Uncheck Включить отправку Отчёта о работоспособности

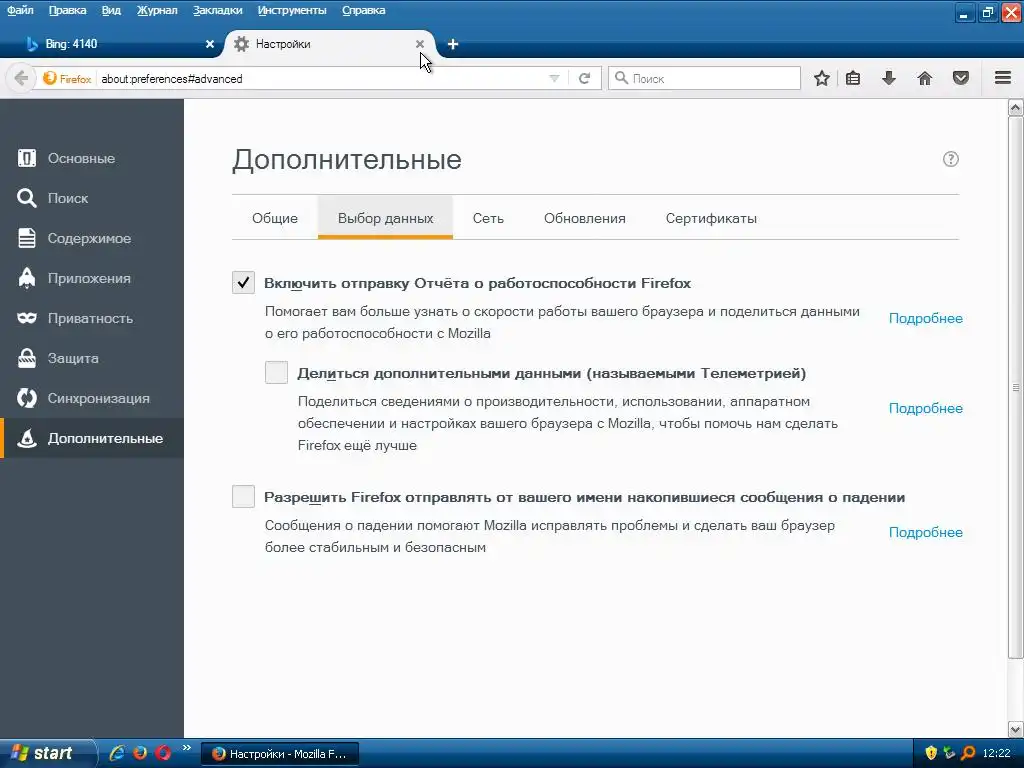click(x=243, y=283)
